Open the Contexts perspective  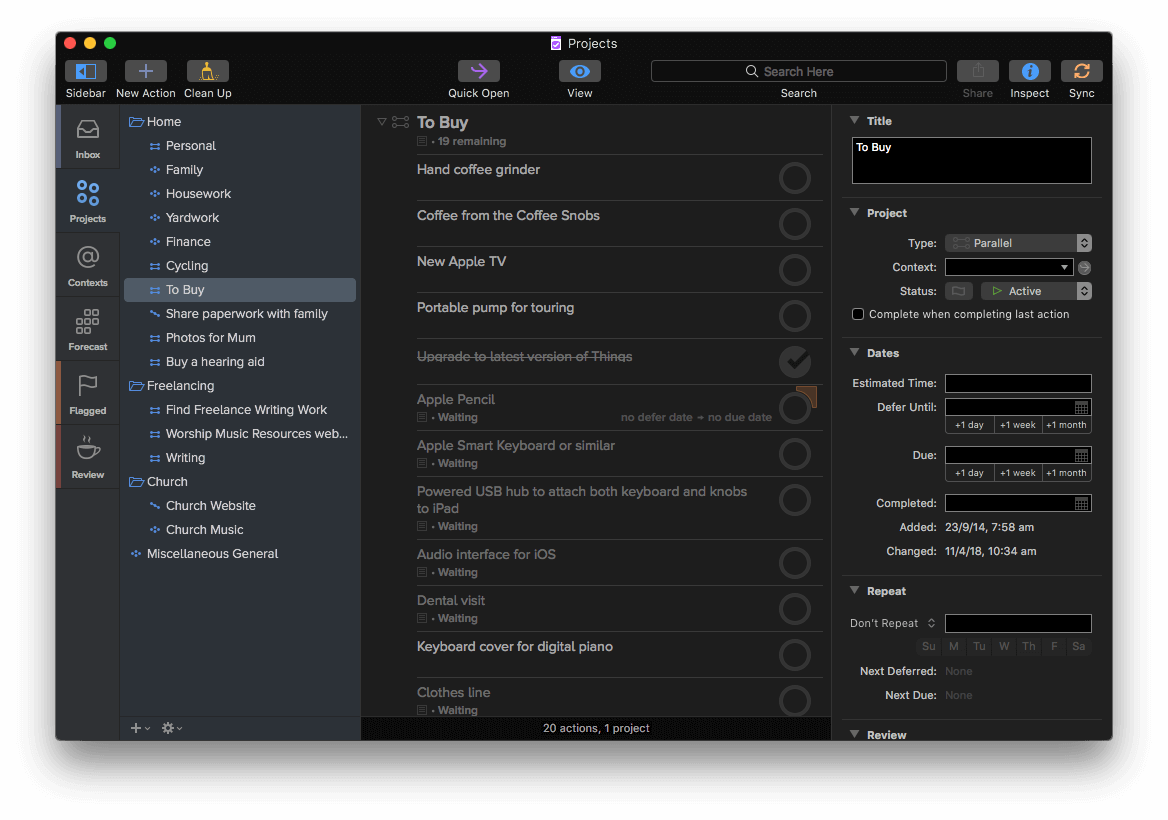pyautogui.click(x=87, y=265)
